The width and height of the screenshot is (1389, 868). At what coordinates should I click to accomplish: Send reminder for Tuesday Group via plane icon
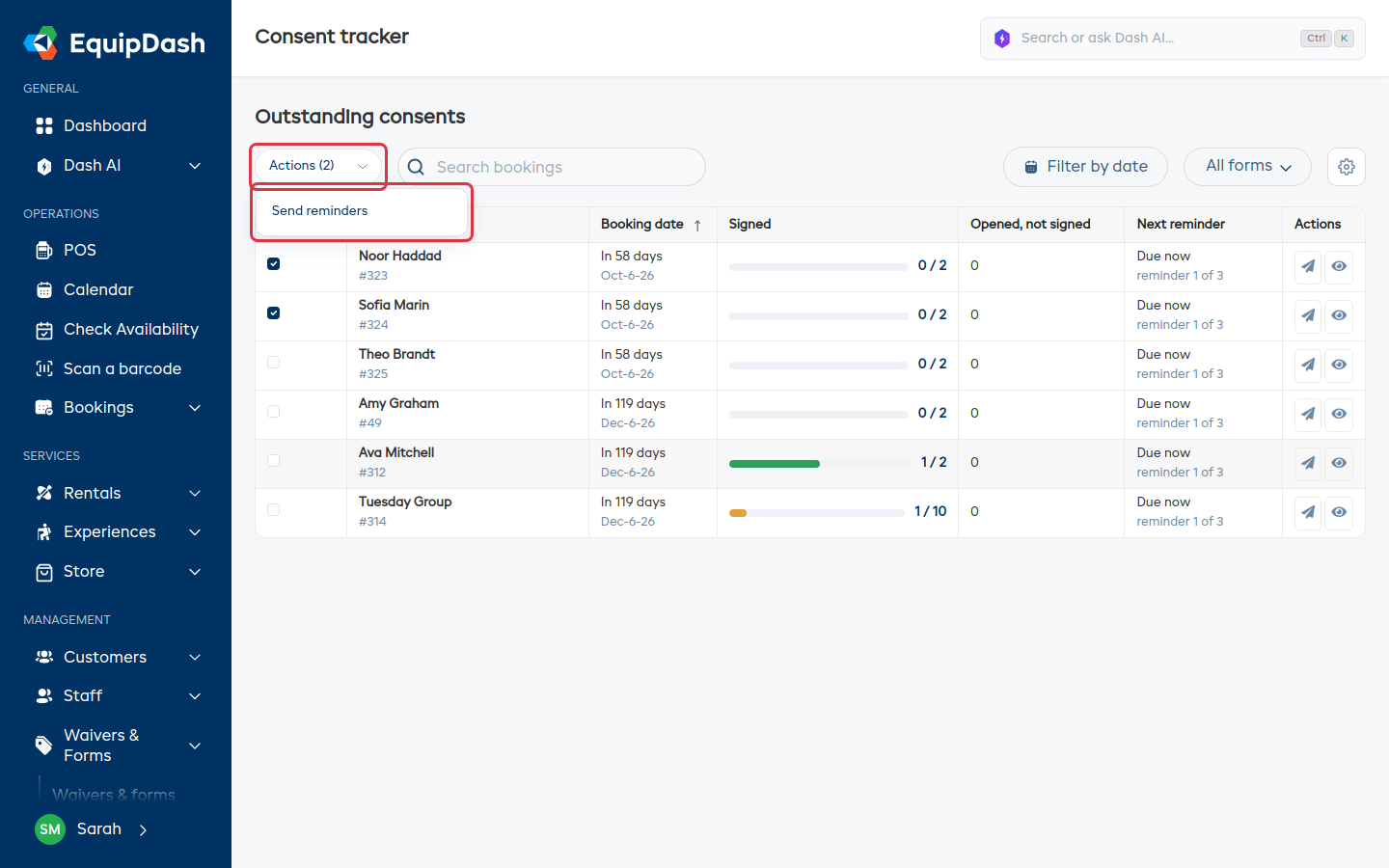(1308, 513)
